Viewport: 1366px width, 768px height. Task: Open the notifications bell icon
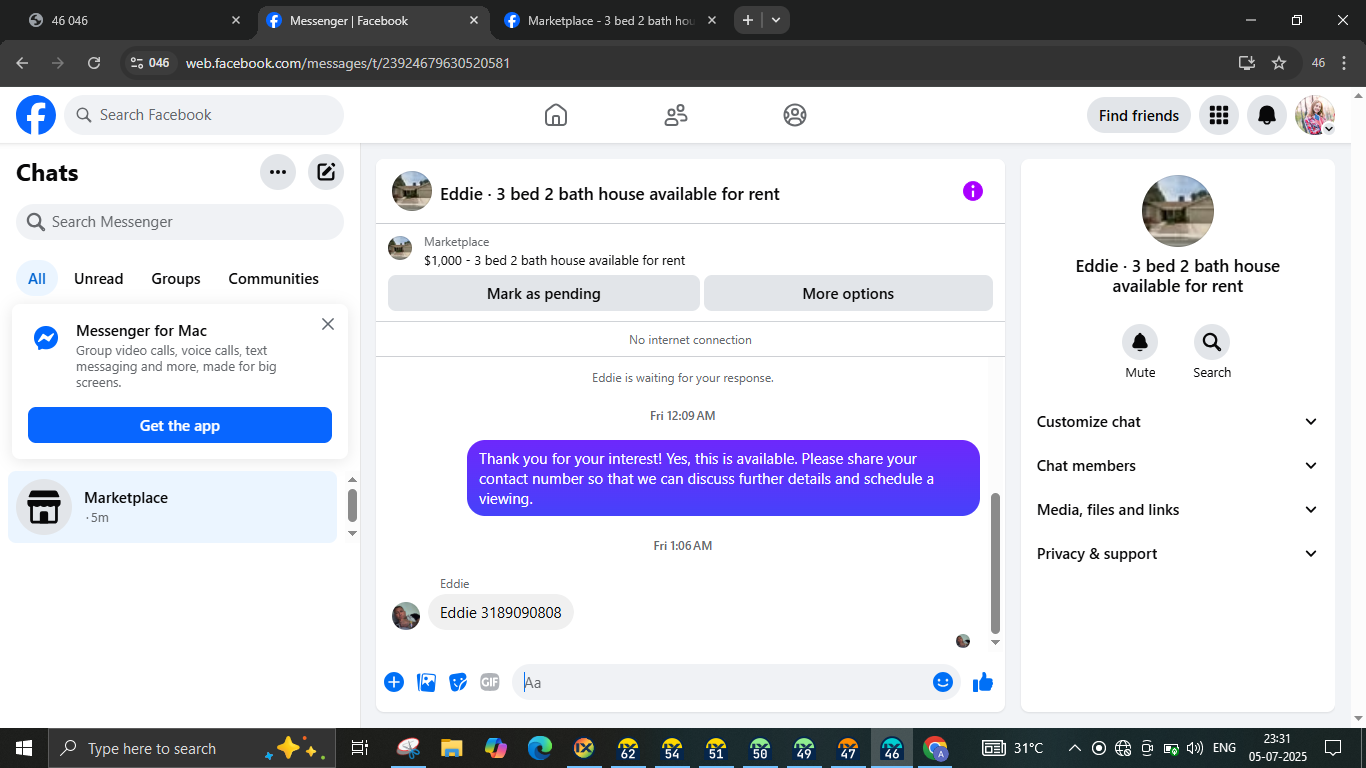coord(1267,115)
